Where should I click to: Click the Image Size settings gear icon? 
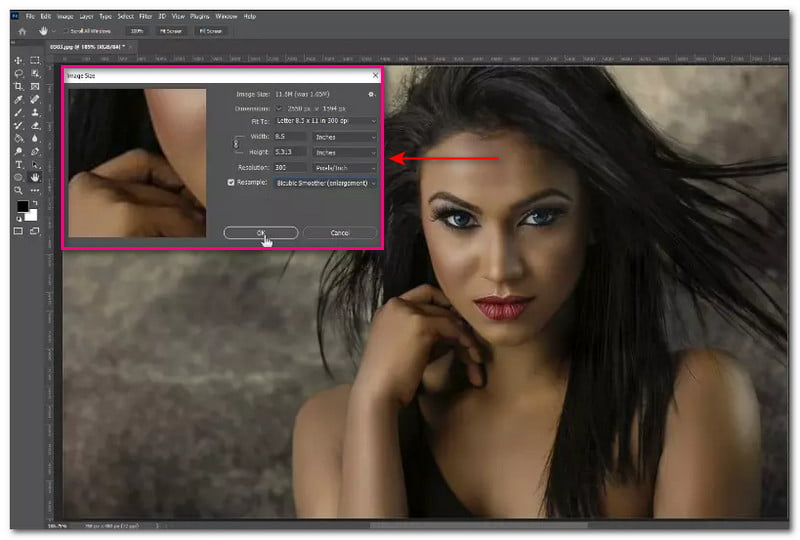[371, 94]
